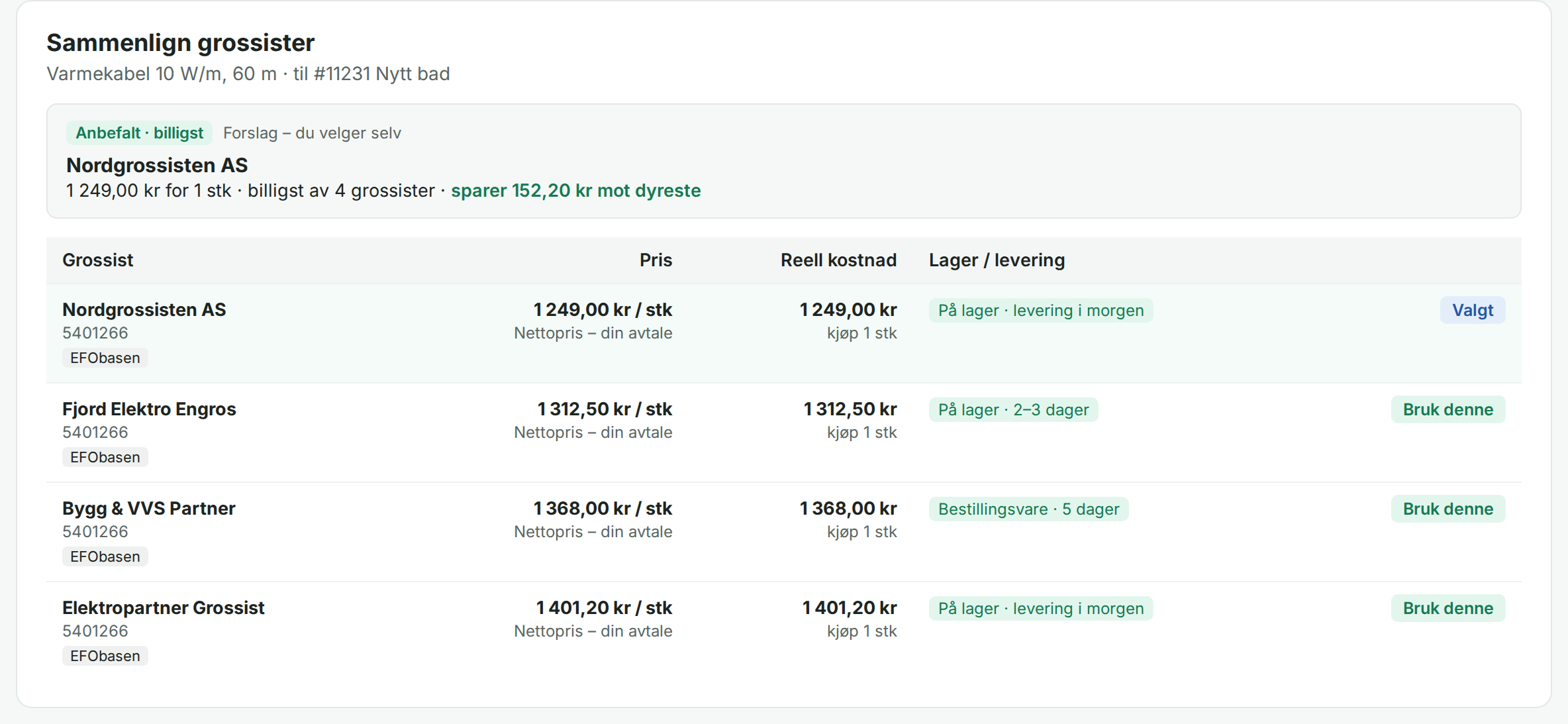Click Nordgrossisten's På lager · levering i morgen status
The height and width of the screenshot is (724, 1568).
pyautogui.click(x=1041, y=310)
